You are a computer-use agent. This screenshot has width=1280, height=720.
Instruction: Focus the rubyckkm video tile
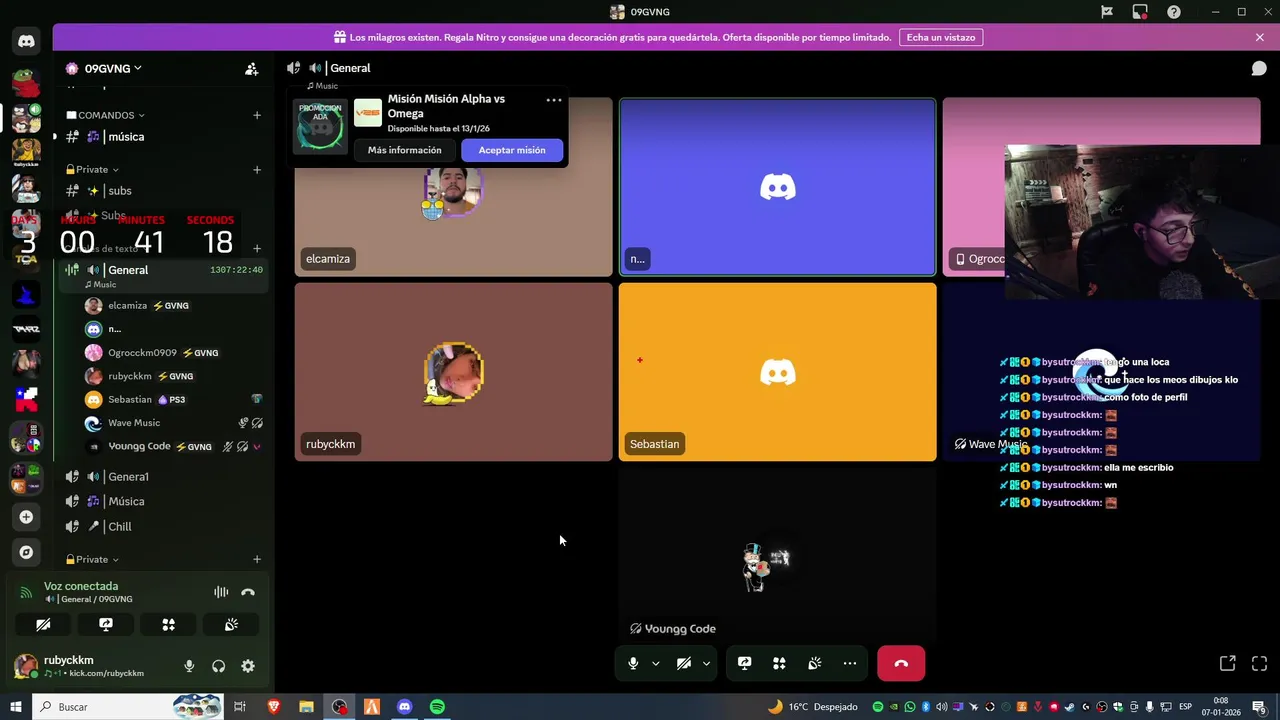coord(454,372)
